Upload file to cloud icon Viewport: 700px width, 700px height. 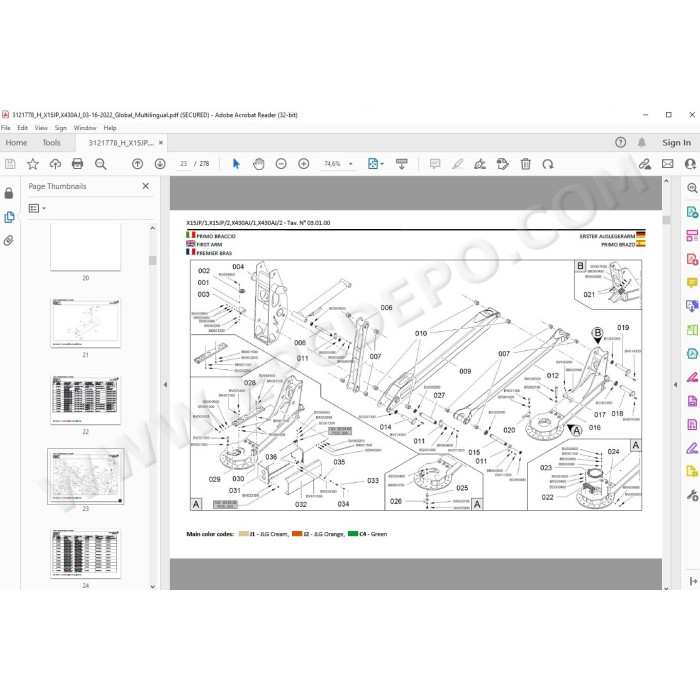(55, 164)
